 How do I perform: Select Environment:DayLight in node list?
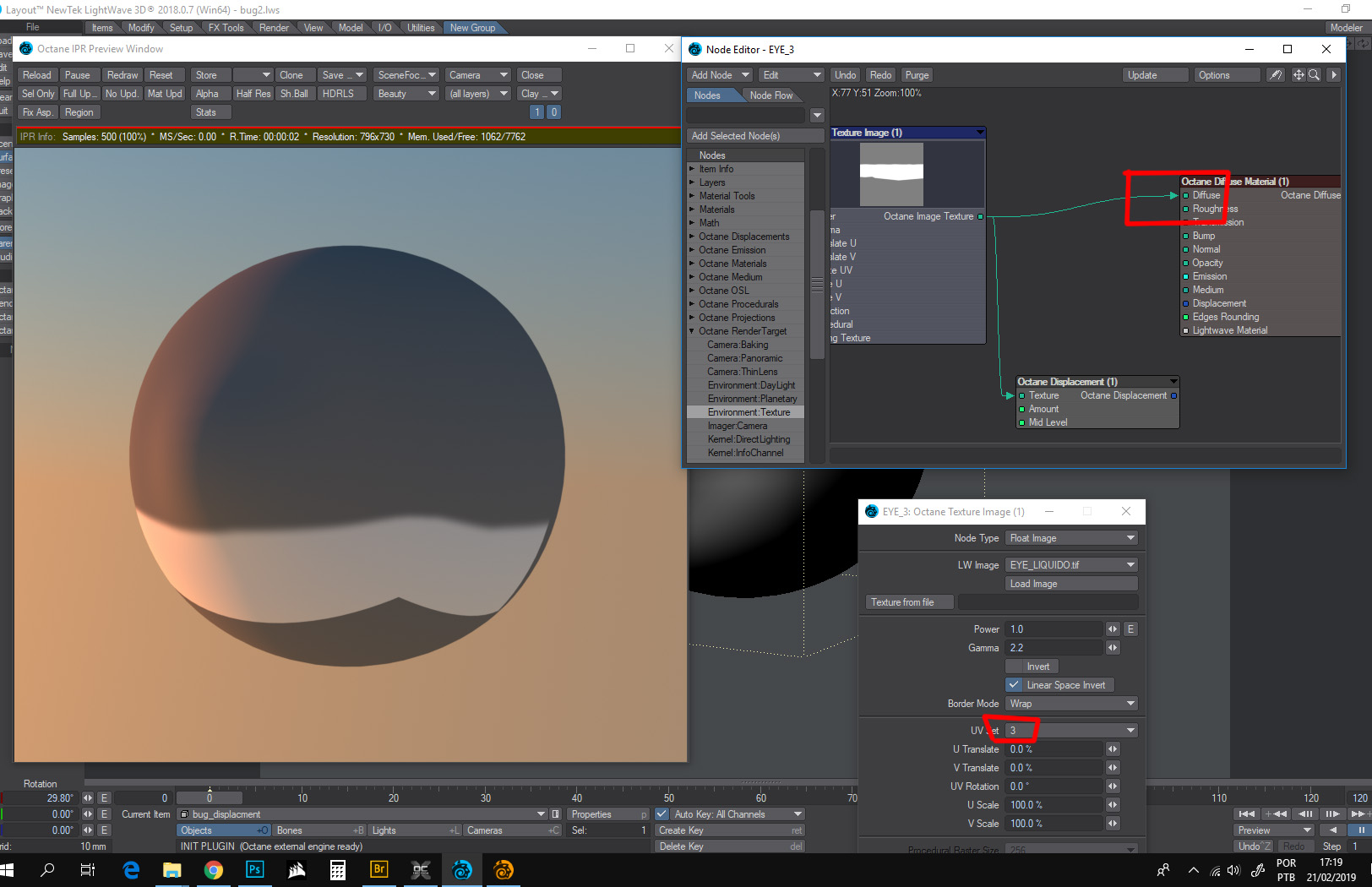click(x=751, y=385)
